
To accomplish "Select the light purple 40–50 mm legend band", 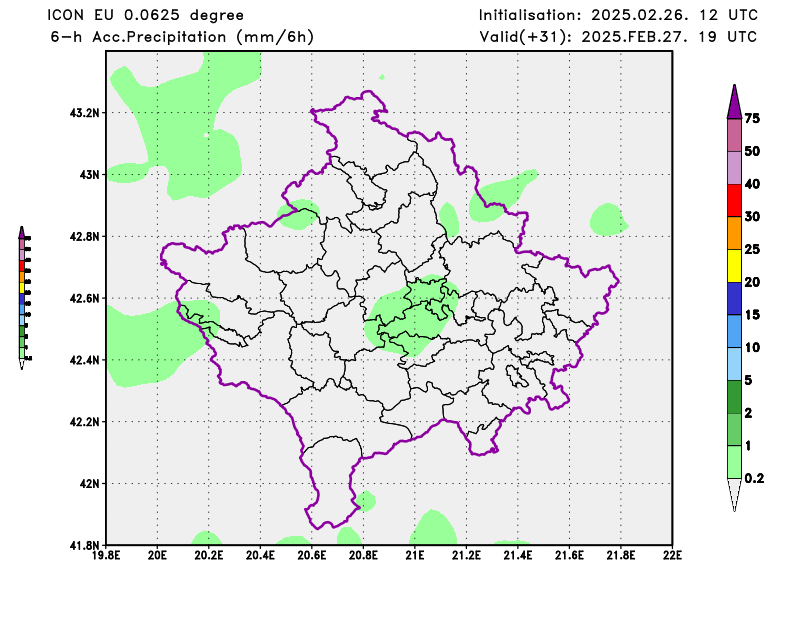I will 734,168.
